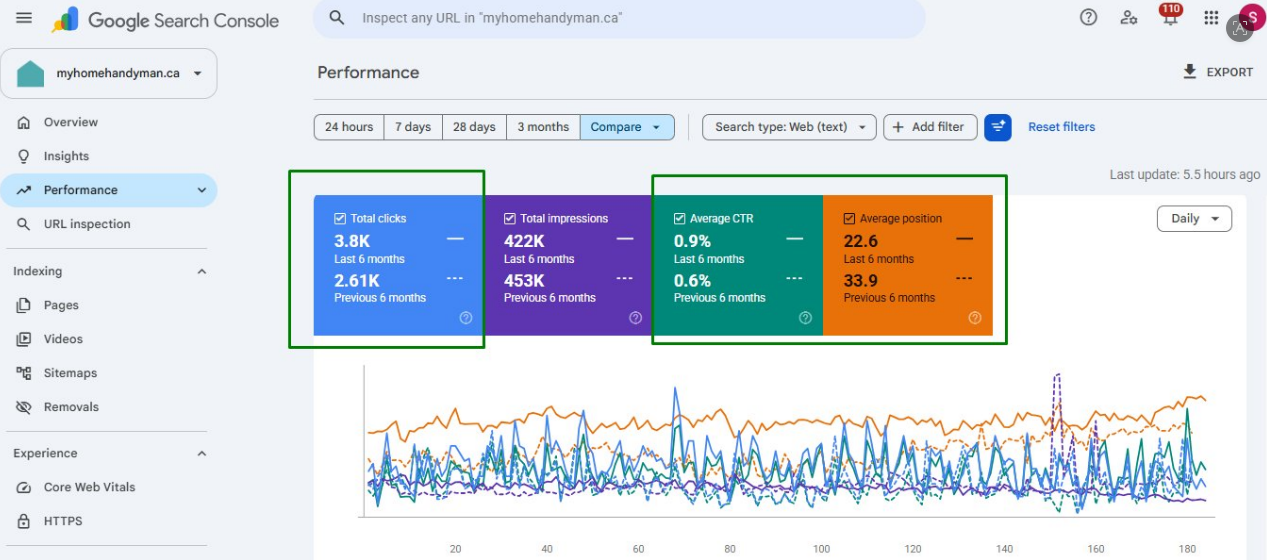Click the Insights lightbulb icon
This screenshot has height=560, width=1267.
click(x=24, y=156)
